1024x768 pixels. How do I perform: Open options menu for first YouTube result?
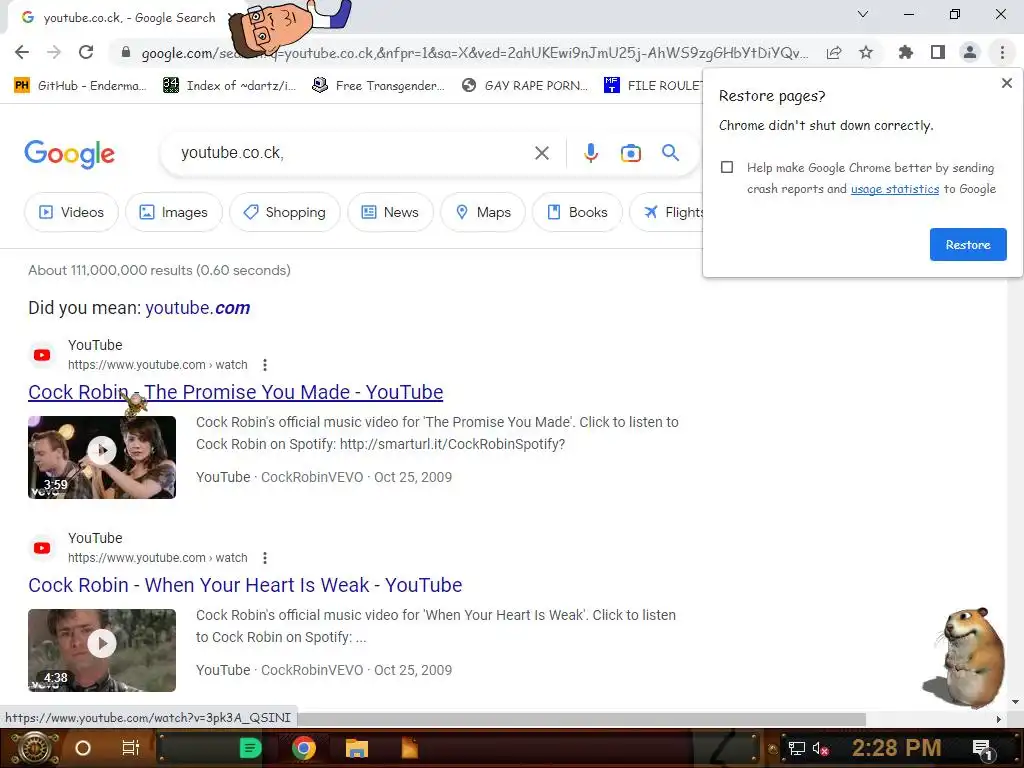[264, 365]
